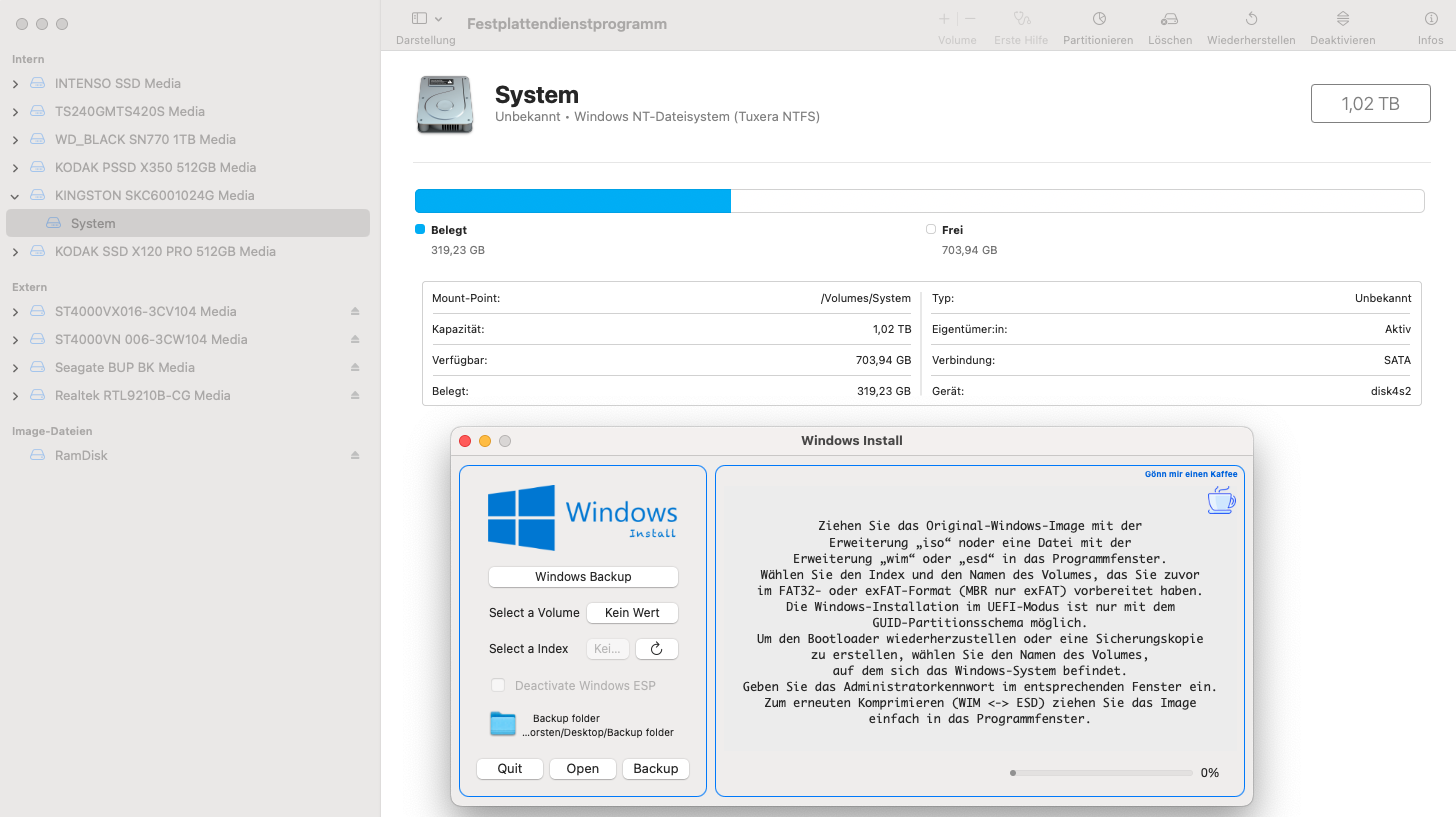This screenshot has height=817, width=1456.
Task: Select ST4000VX016-3CV104 Media in sidebar
Action: 146,312
